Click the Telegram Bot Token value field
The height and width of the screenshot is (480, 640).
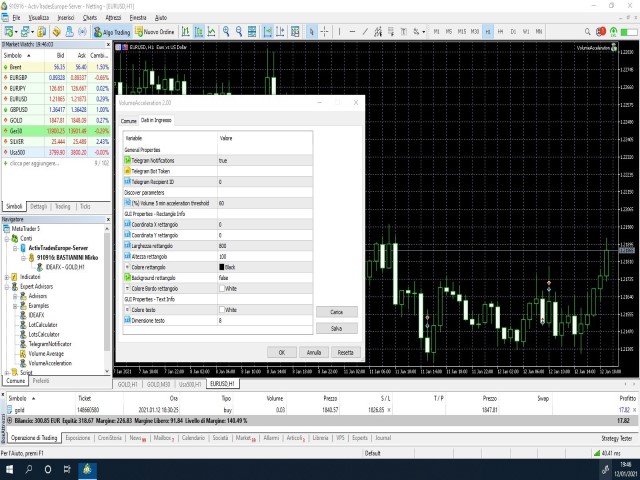click(x=265, y=171)
